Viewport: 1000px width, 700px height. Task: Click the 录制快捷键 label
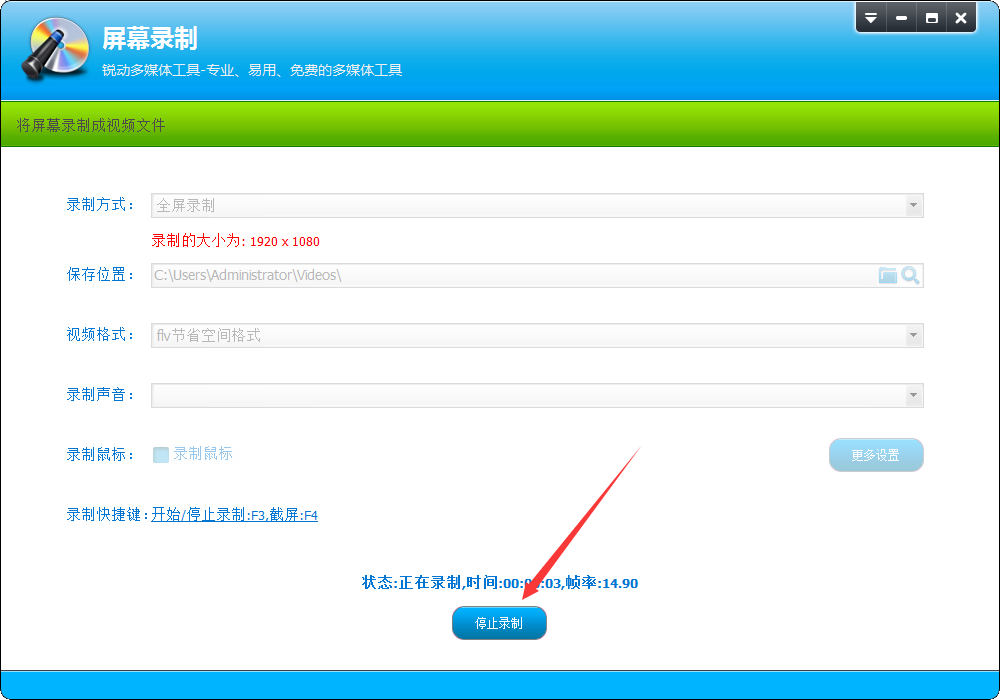108,514
